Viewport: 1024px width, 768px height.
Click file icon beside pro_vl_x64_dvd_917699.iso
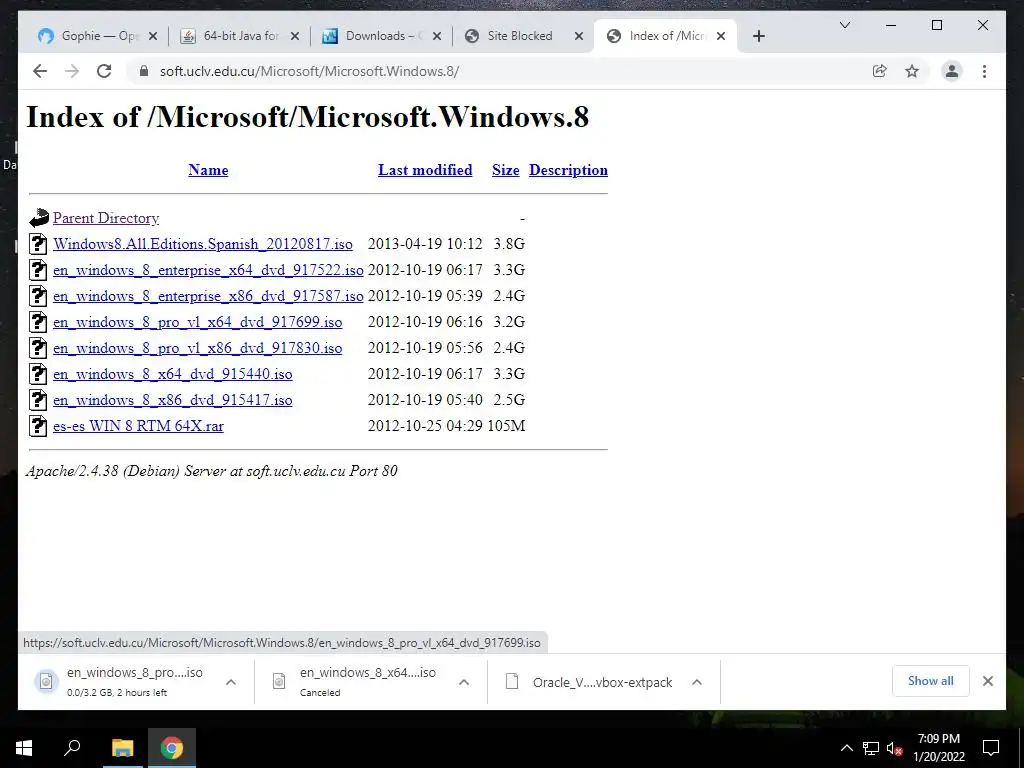(39, 322)
